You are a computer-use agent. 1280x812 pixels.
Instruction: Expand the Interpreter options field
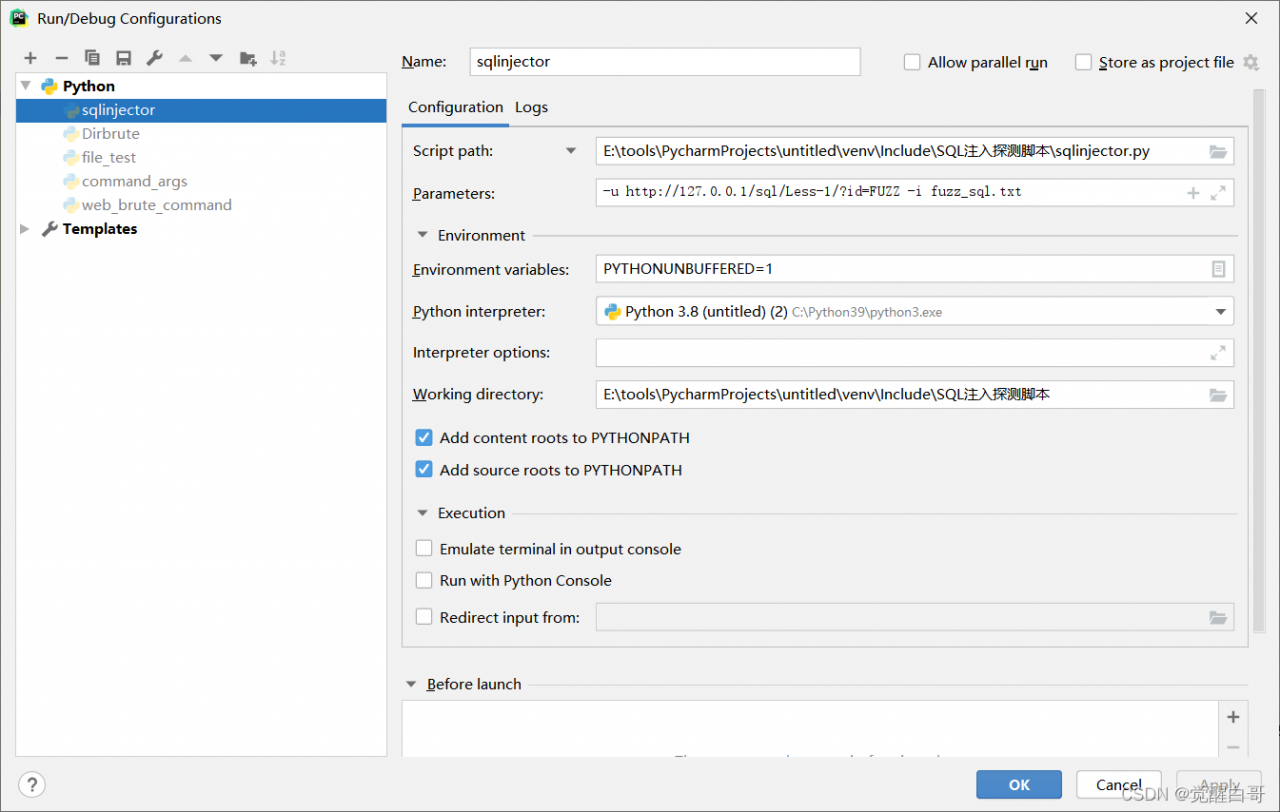pos(1218,353)
